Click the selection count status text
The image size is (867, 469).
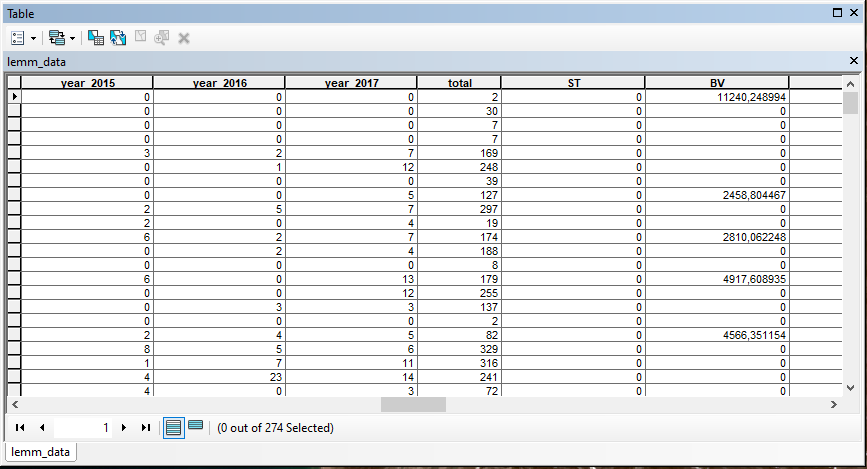tap(275, 428)
